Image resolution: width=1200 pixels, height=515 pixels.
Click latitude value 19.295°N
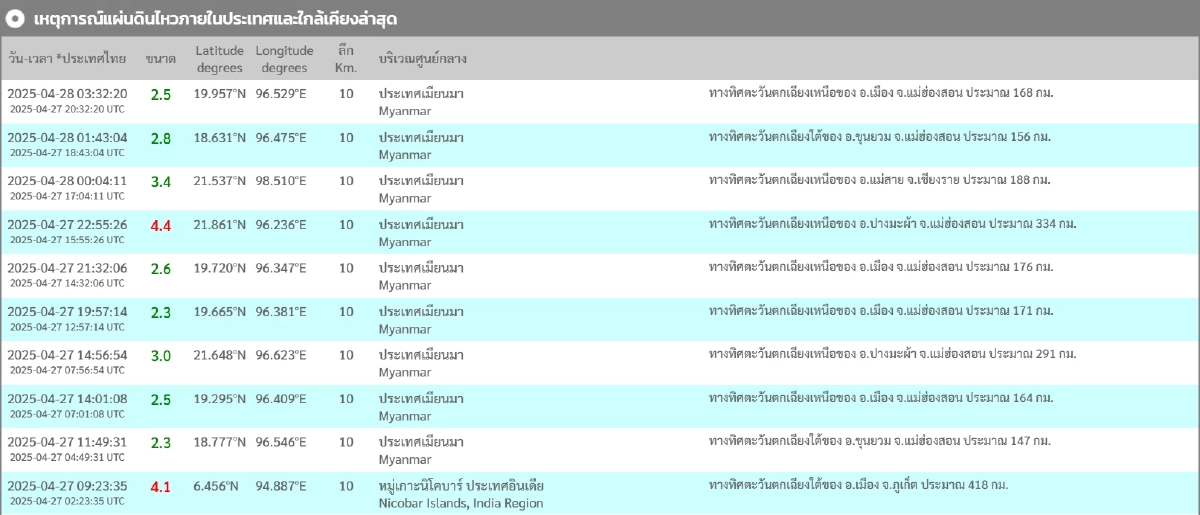220,399
